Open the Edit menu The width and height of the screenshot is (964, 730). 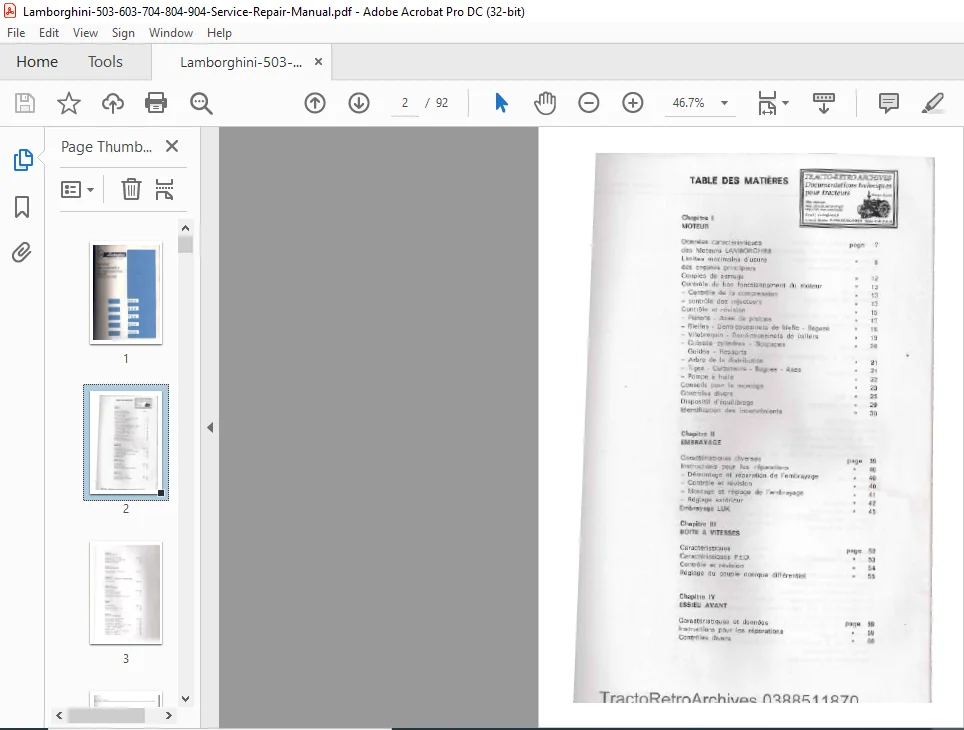point(49,33)
